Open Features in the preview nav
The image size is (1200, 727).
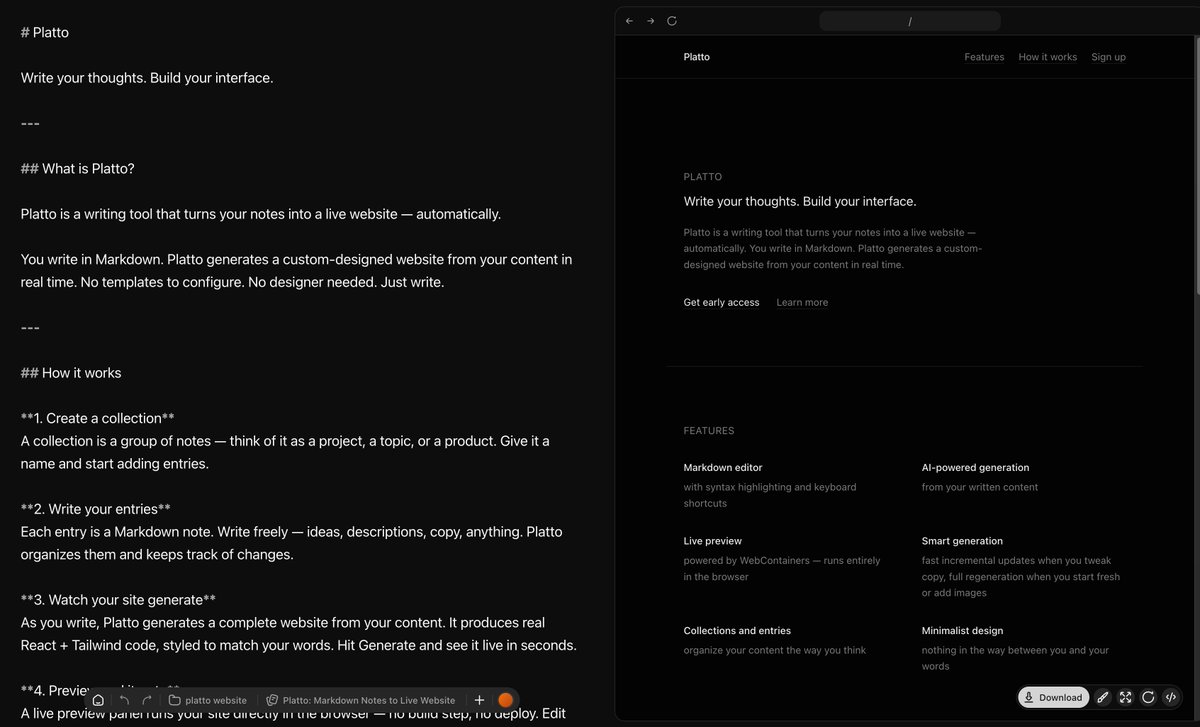click(984, 57)
